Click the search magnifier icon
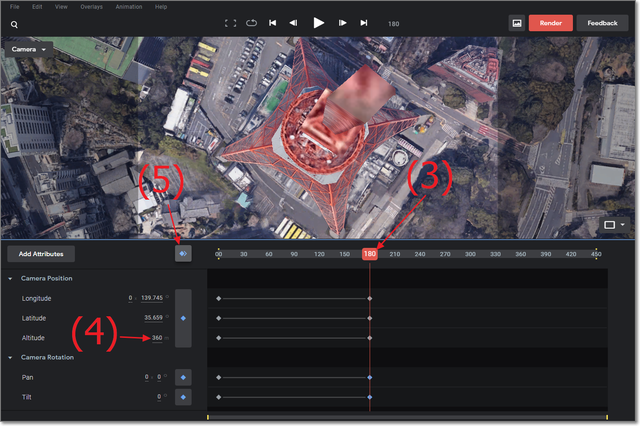The height and width of the screenshot is (426, 640). tap(15, 23)
